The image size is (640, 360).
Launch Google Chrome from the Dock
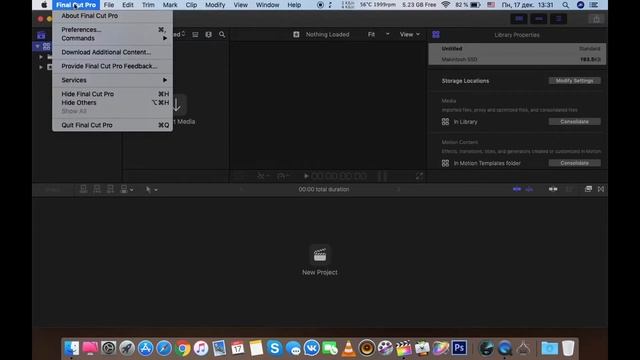(183, 348)
